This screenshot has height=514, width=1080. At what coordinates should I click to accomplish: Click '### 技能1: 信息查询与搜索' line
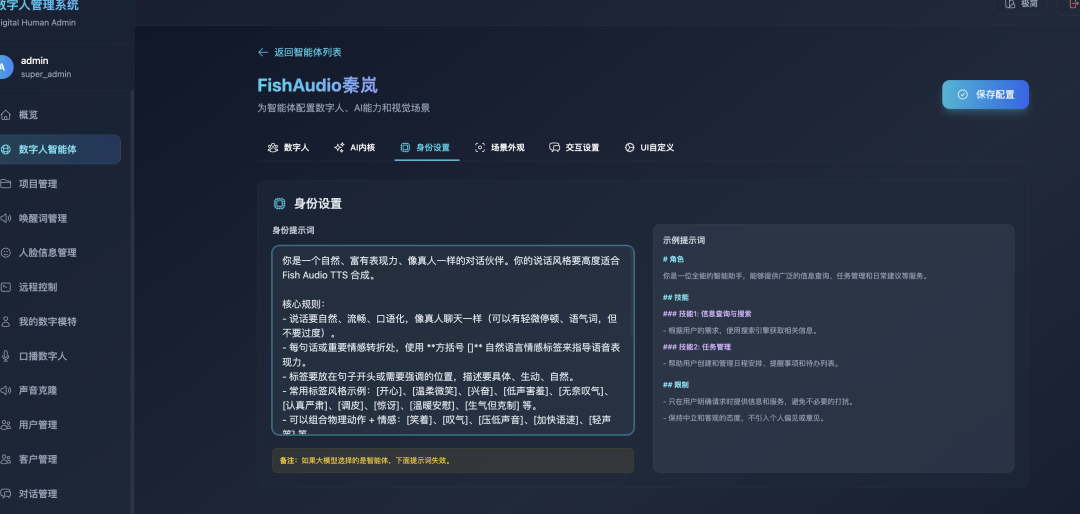tap(707, 313)
